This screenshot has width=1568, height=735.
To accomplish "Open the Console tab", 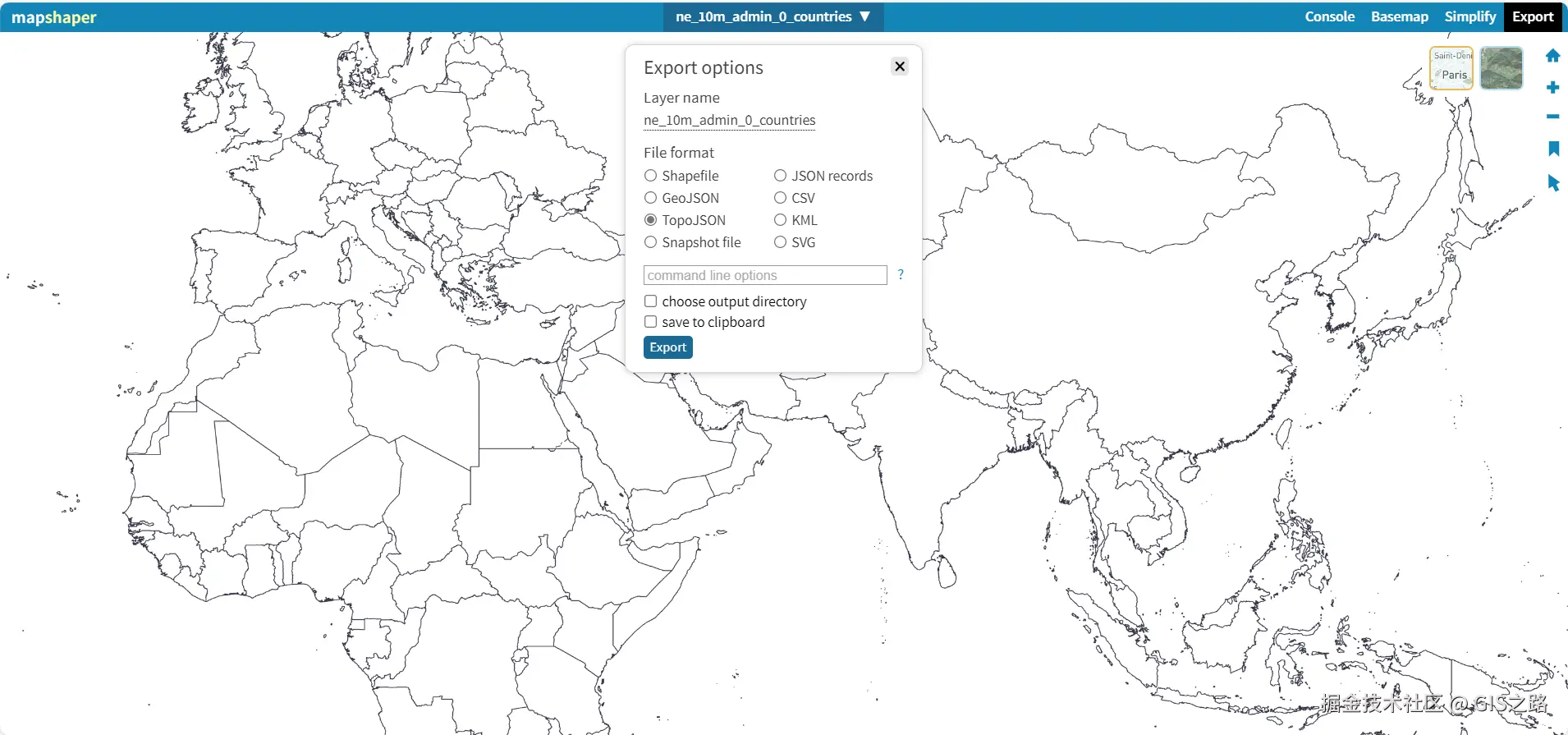I will coord(1329,16).
